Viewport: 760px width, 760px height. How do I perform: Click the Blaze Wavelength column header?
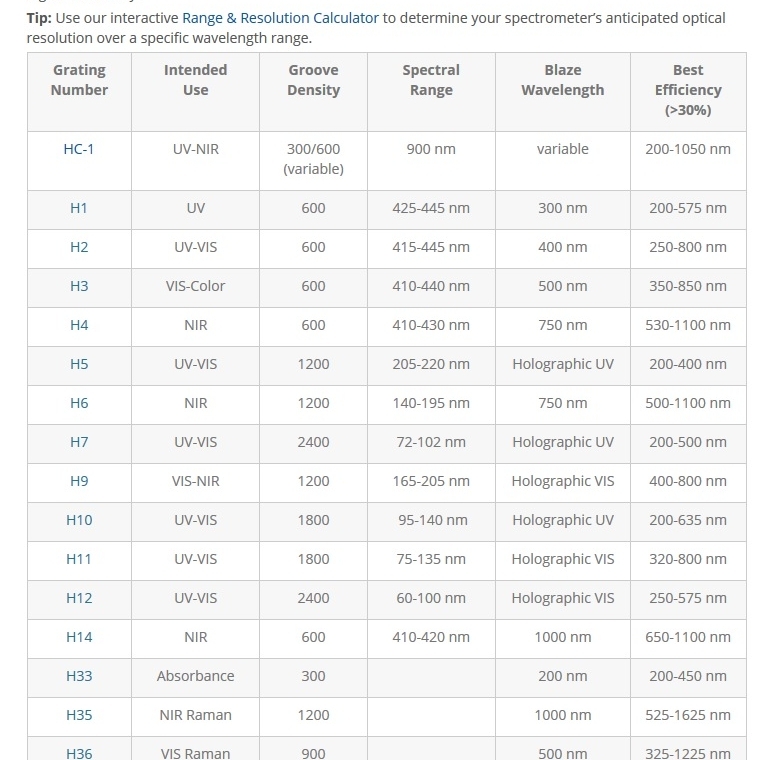(x=563, y=80)
